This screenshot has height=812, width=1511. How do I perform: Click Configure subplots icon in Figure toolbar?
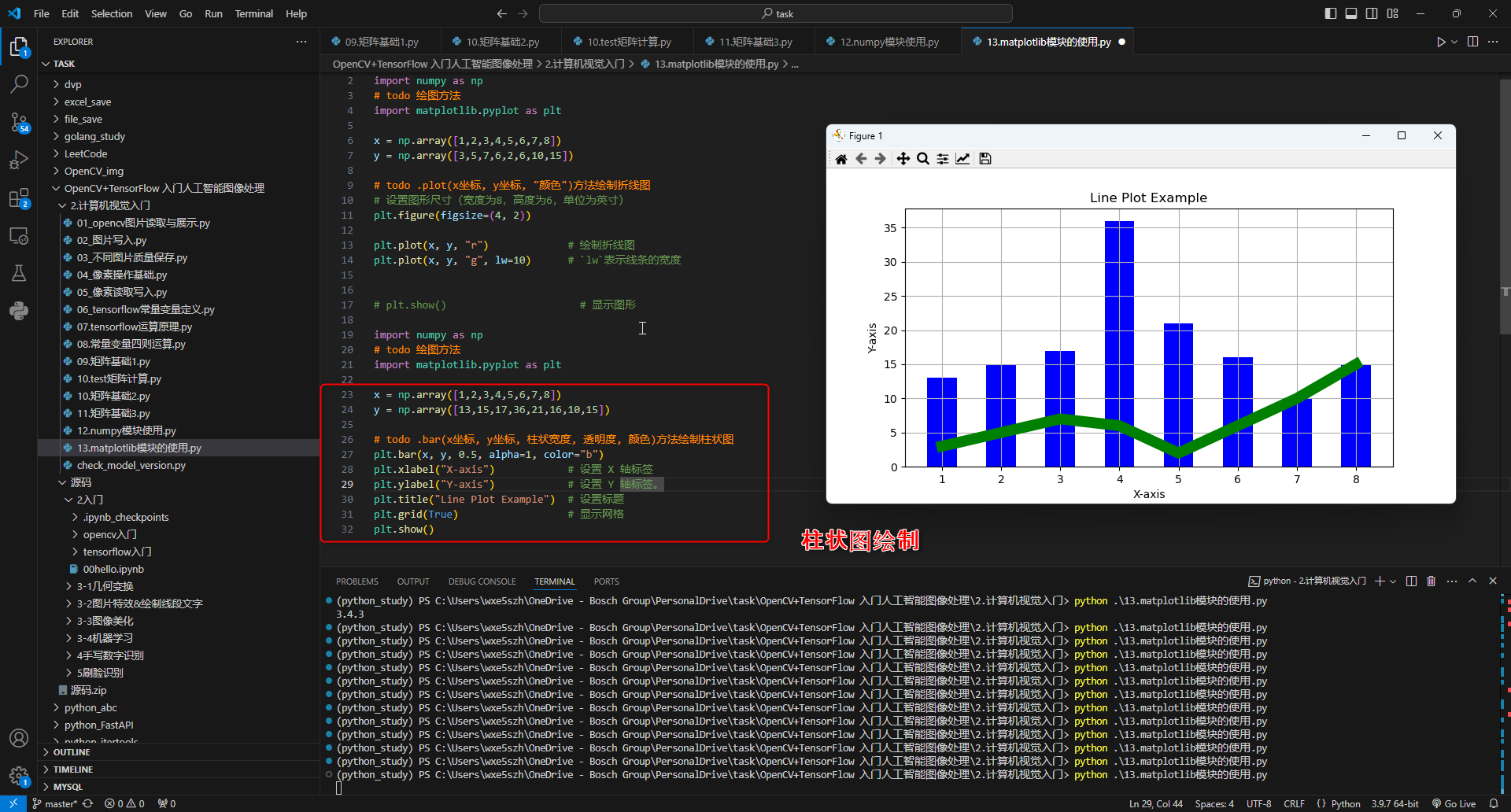[x=943, y=159]
